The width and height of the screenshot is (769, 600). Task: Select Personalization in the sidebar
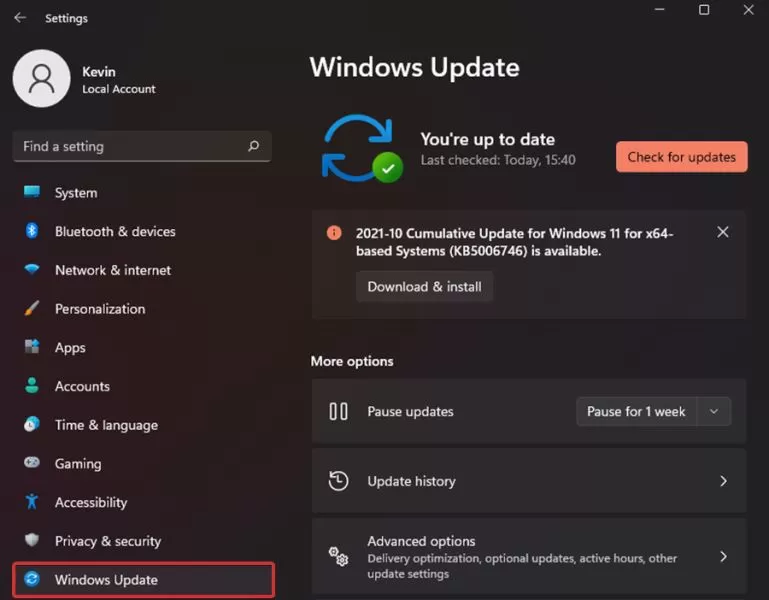[142, 309]
